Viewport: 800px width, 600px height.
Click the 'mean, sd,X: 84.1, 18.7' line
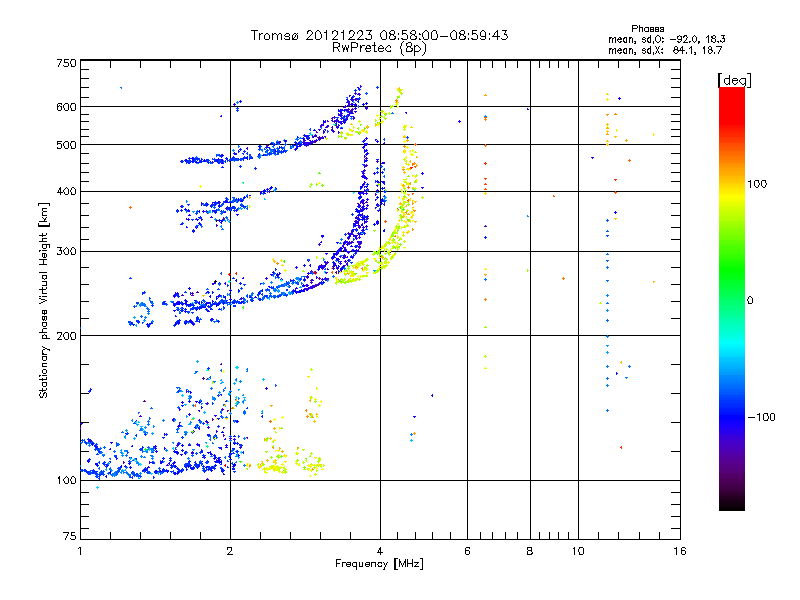pos(665,50)
